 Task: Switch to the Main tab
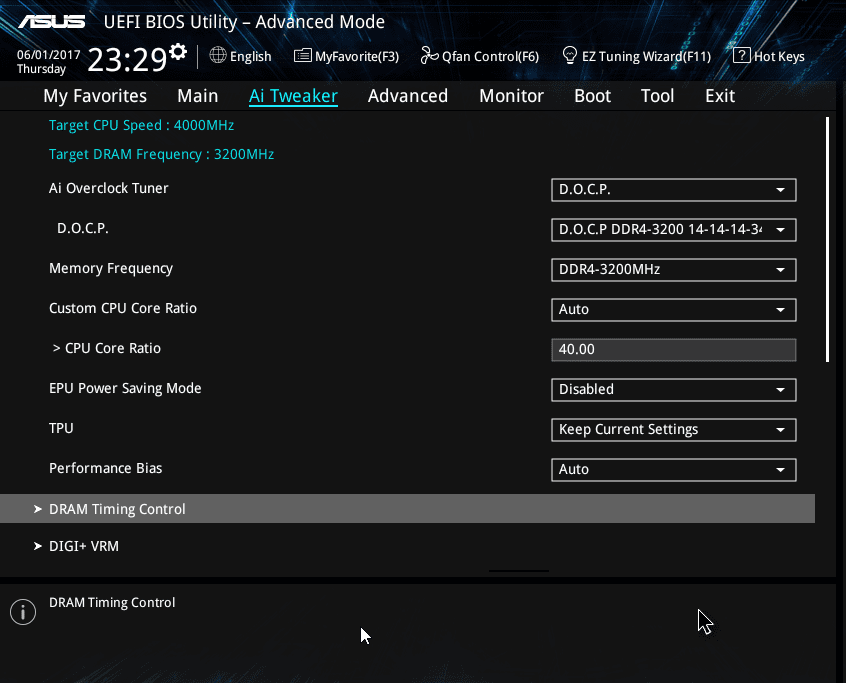point(197,96)
